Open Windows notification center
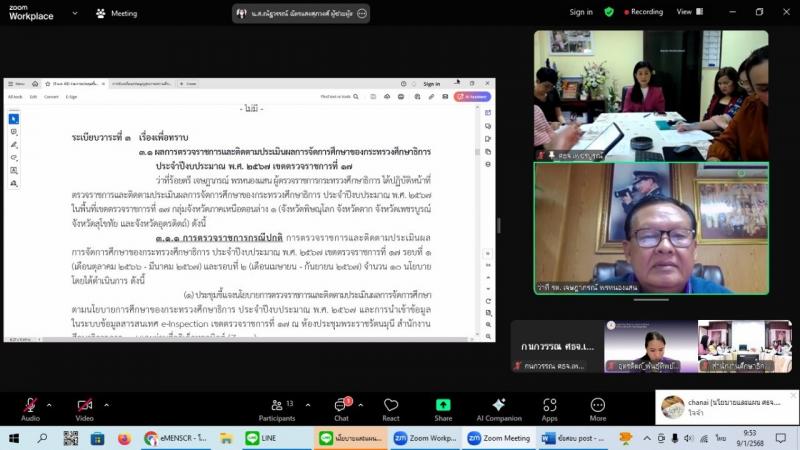 point(781,438)
